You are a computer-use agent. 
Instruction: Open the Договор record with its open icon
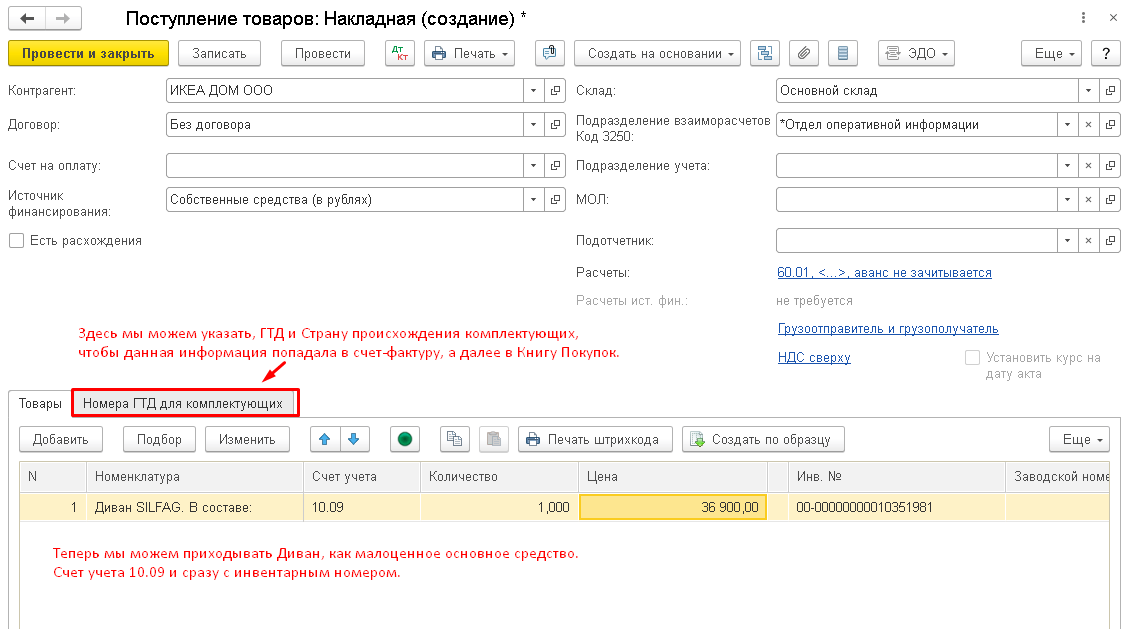click(x=555, y=124)
